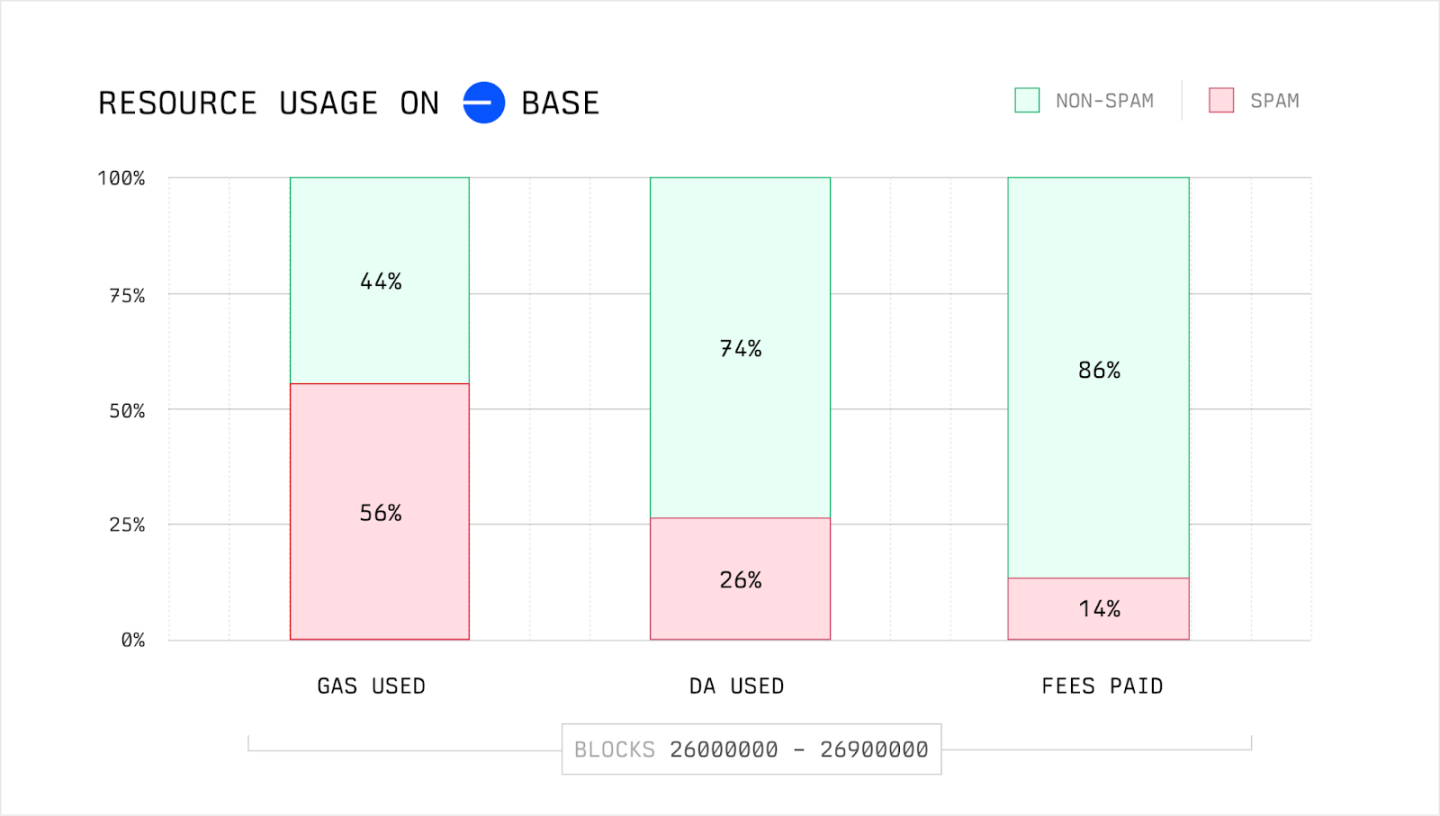Select the NON-SPAM legend label
The width and height of the screenshot is (1440, 816).
[1104, 101]
